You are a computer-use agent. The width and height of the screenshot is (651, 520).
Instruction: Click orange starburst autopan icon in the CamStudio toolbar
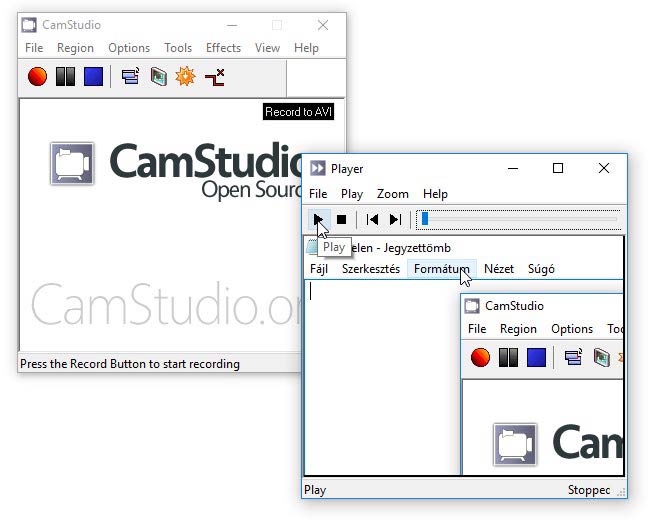point(185,76)
